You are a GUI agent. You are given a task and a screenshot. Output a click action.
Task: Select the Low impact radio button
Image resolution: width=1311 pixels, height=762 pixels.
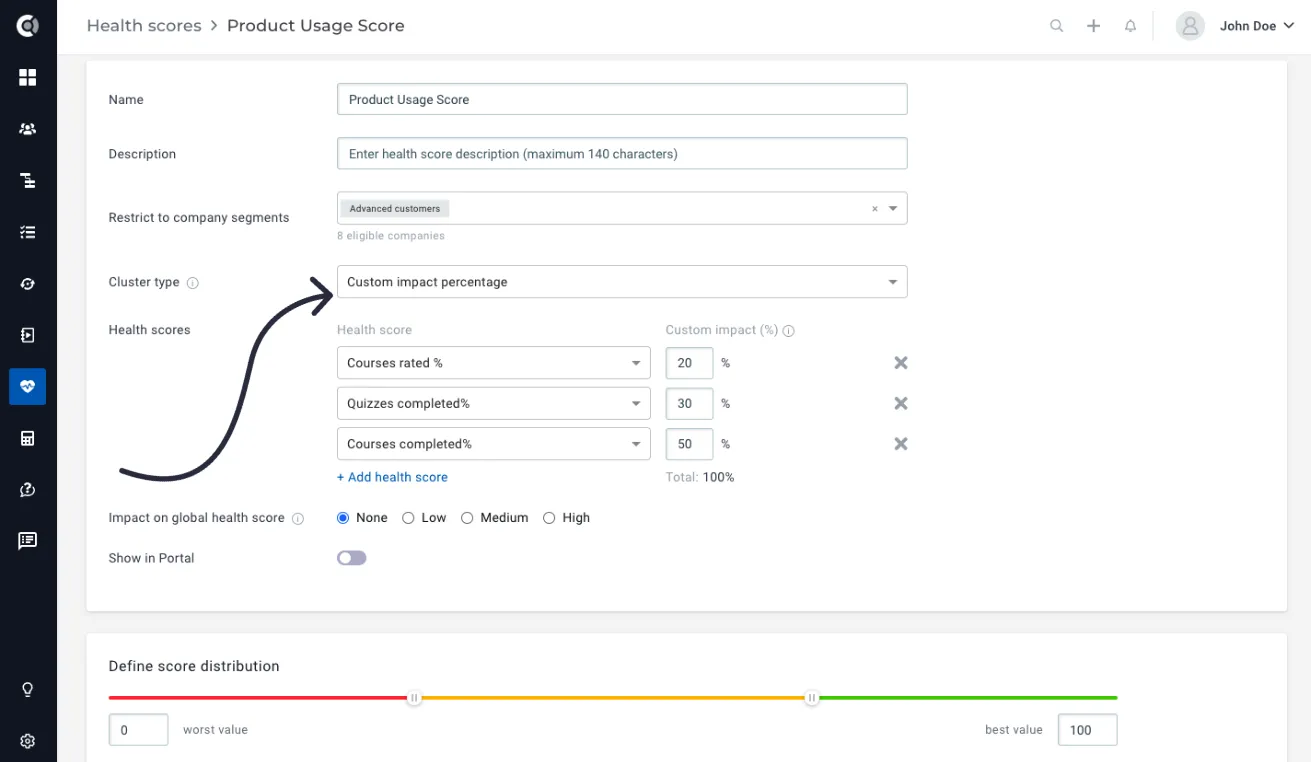(408, 518)
